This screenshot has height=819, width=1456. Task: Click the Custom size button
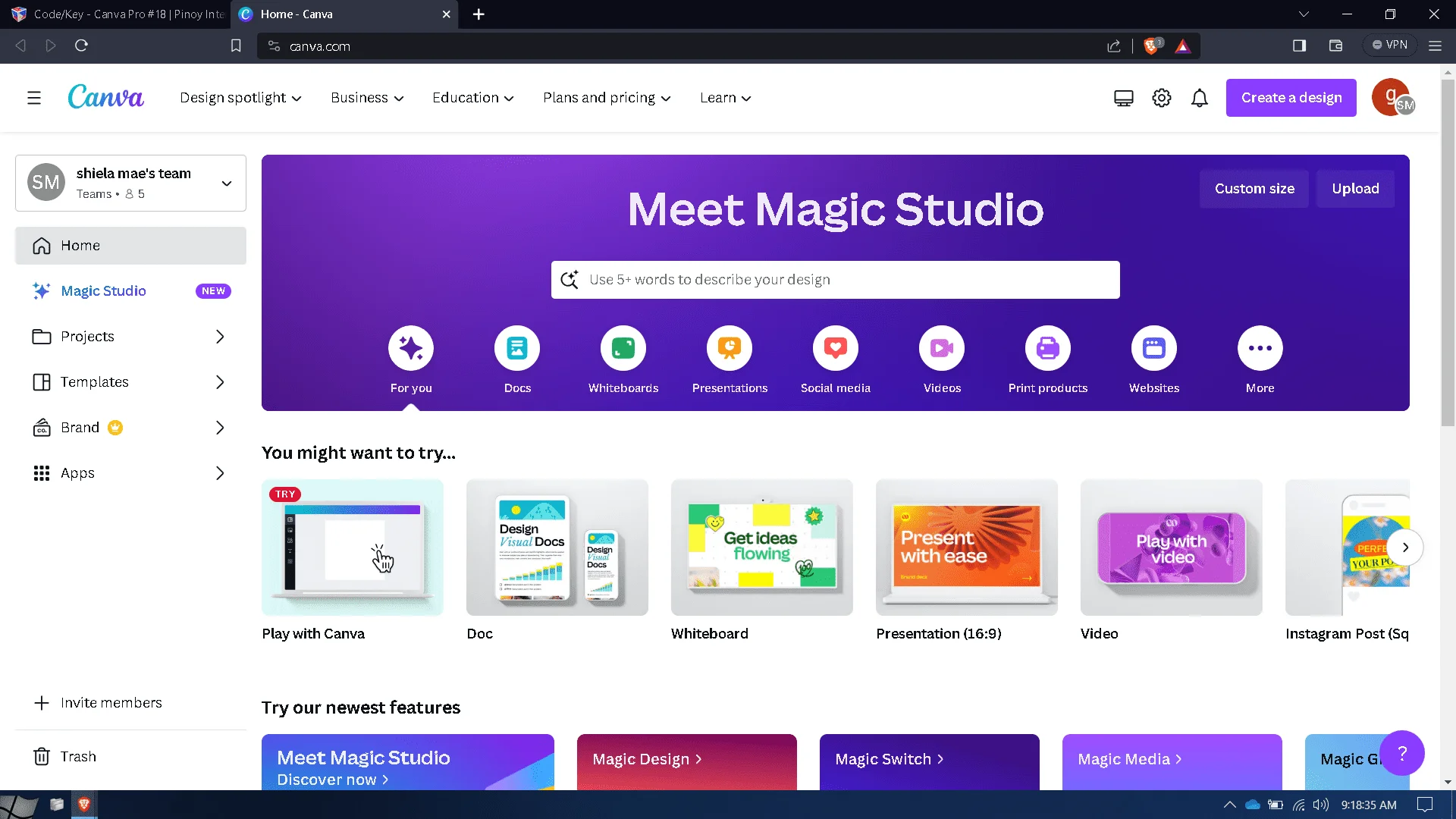pyautogui.click(x=1254, y=189)
